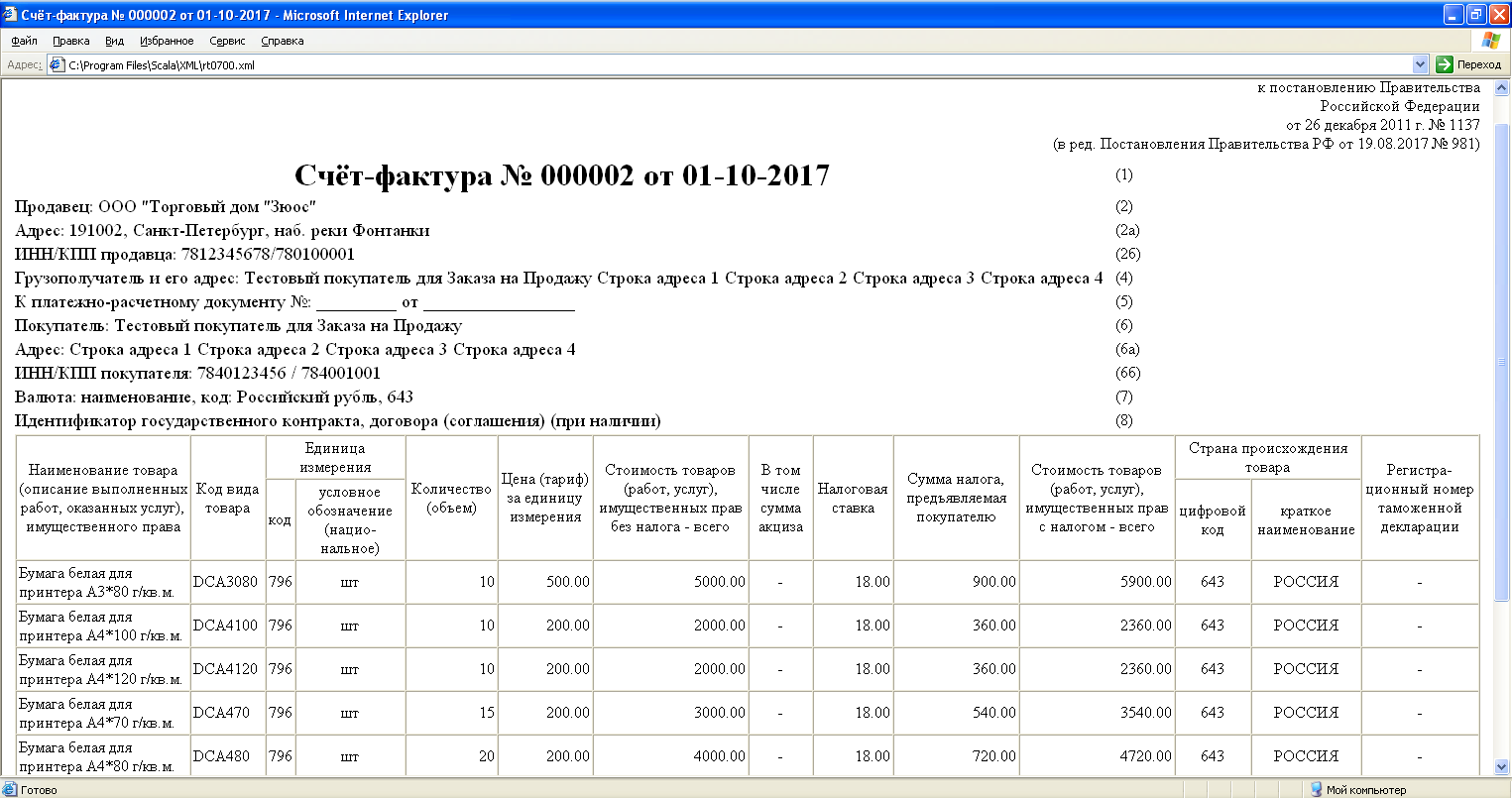The height and width of the screenshot is (798, 1512).
Task: Click the vertical scrollbar thumb
Action: click(1503, 362)
